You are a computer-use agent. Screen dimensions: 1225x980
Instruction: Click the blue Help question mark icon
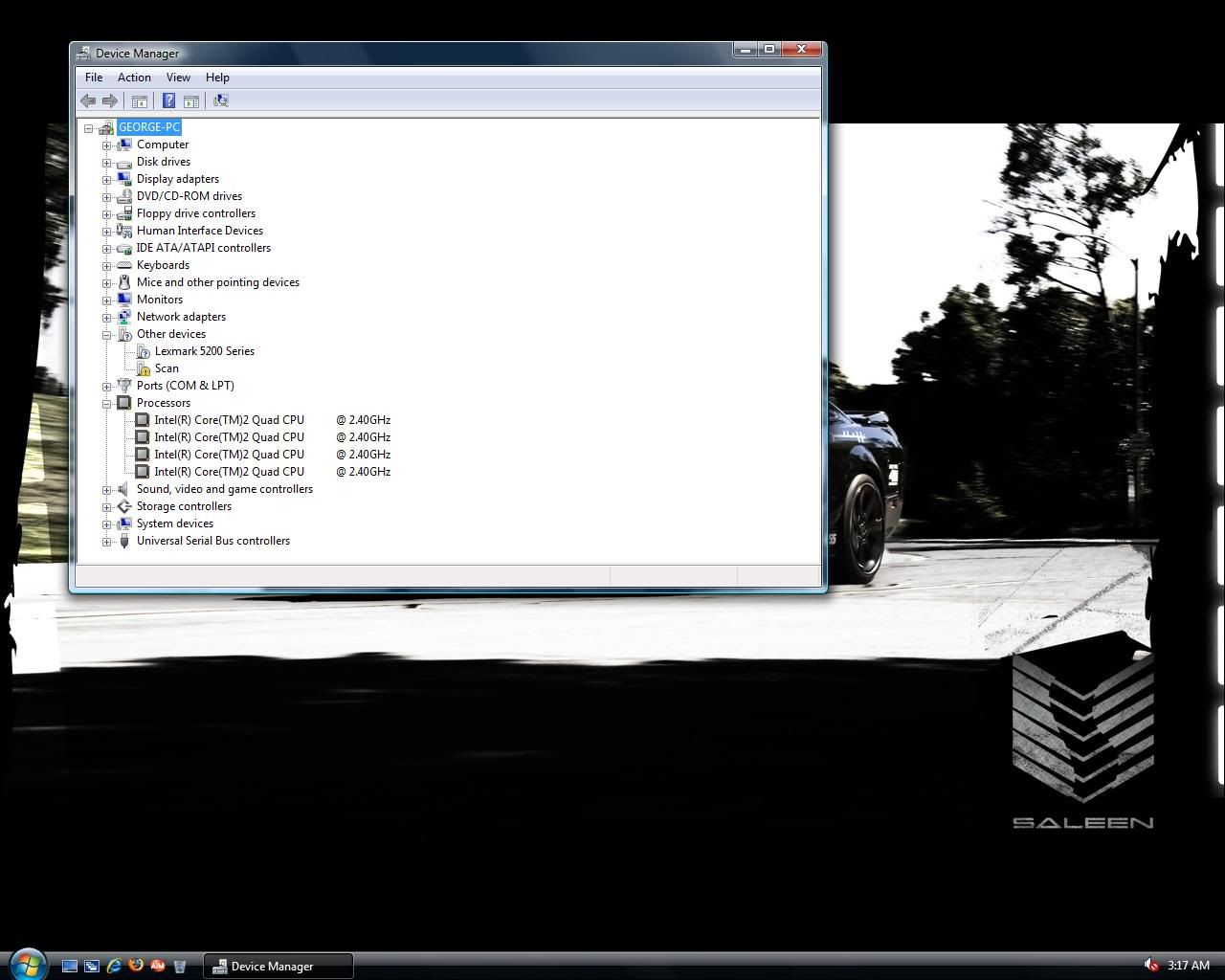coord(168,100)
